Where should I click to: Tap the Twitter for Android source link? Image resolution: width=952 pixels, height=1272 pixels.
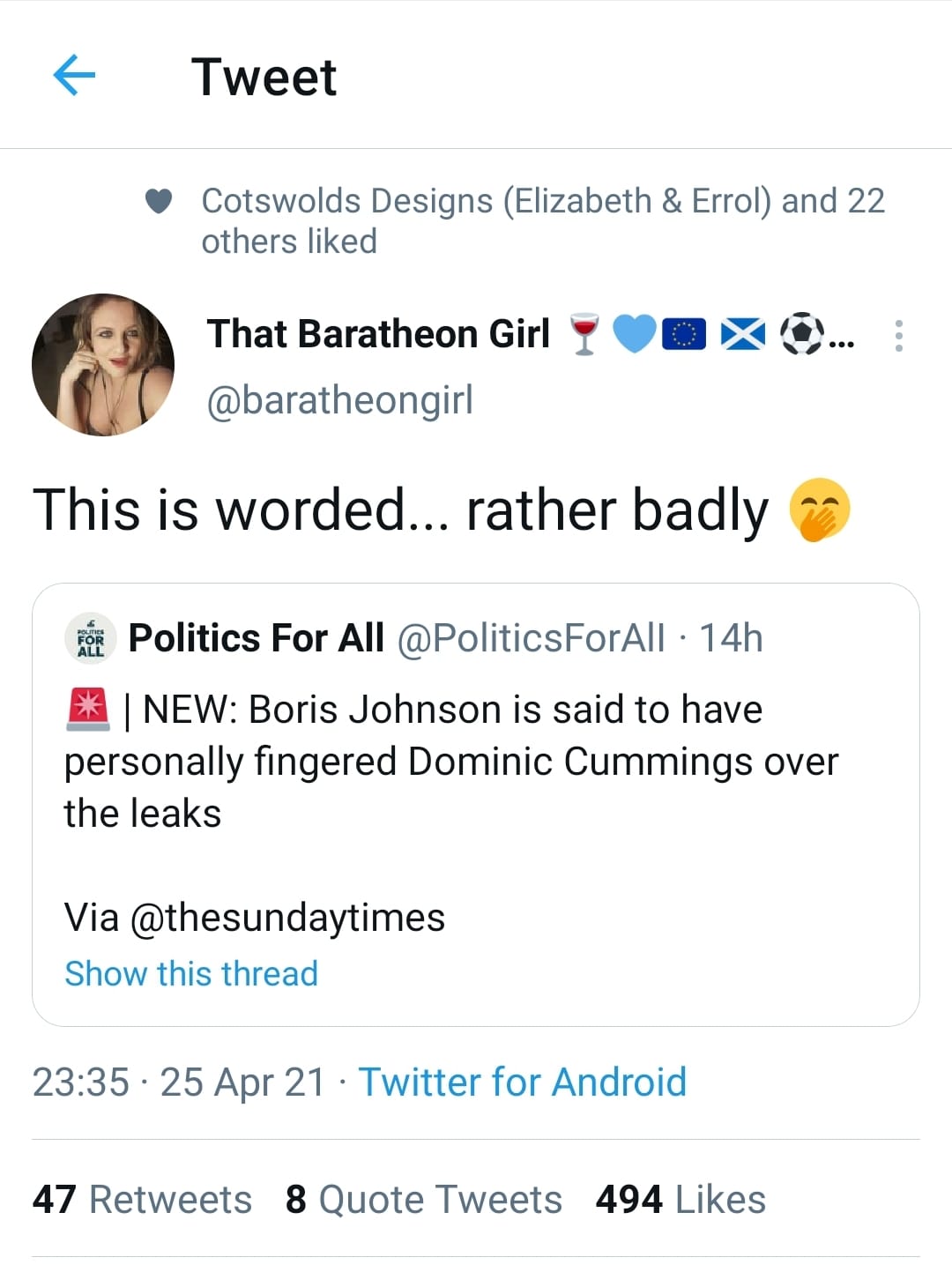pos(522,1082)
